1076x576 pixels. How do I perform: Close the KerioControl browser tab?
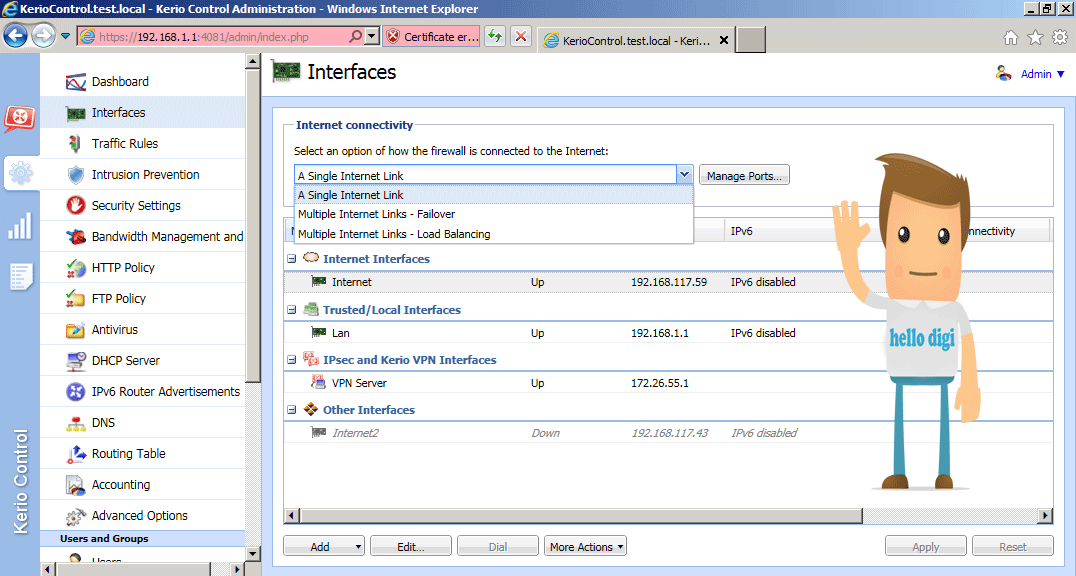(x=723, y=41)
